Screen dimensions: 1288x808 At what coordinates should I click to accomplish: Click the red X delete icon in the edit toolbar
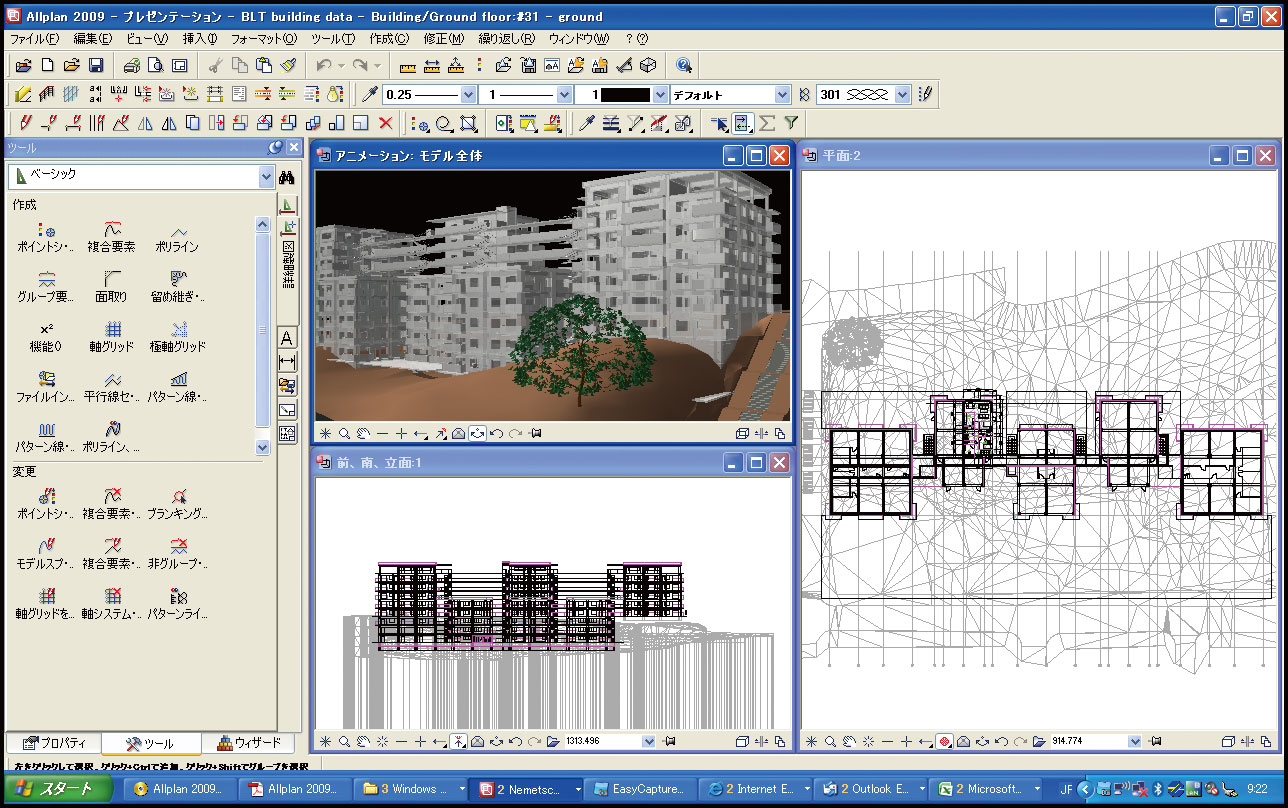pos(385,123)
